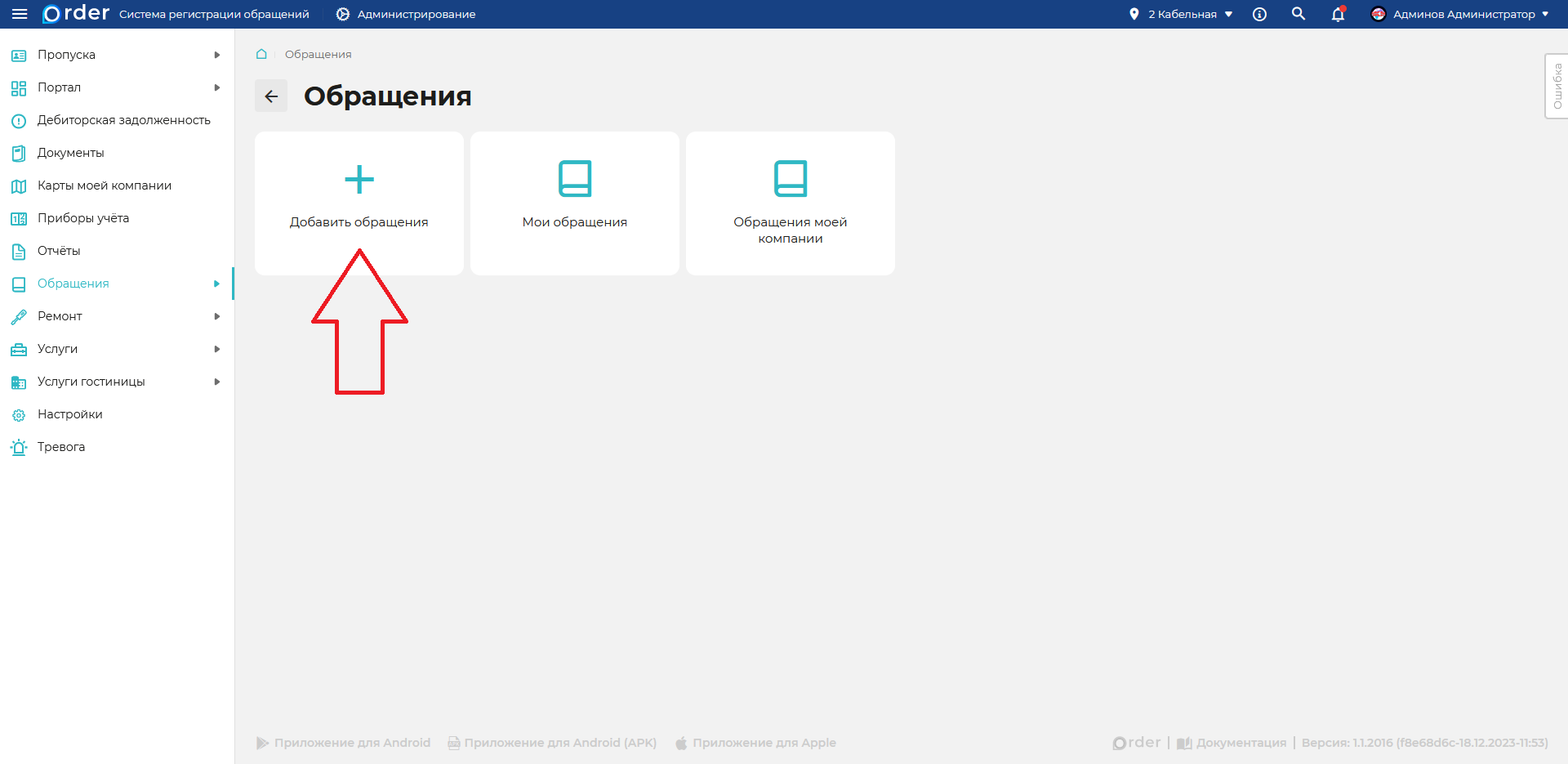Click the hamburger menu icon
The width and height of the screenshot is (1568, 764).
click(20, 14)
